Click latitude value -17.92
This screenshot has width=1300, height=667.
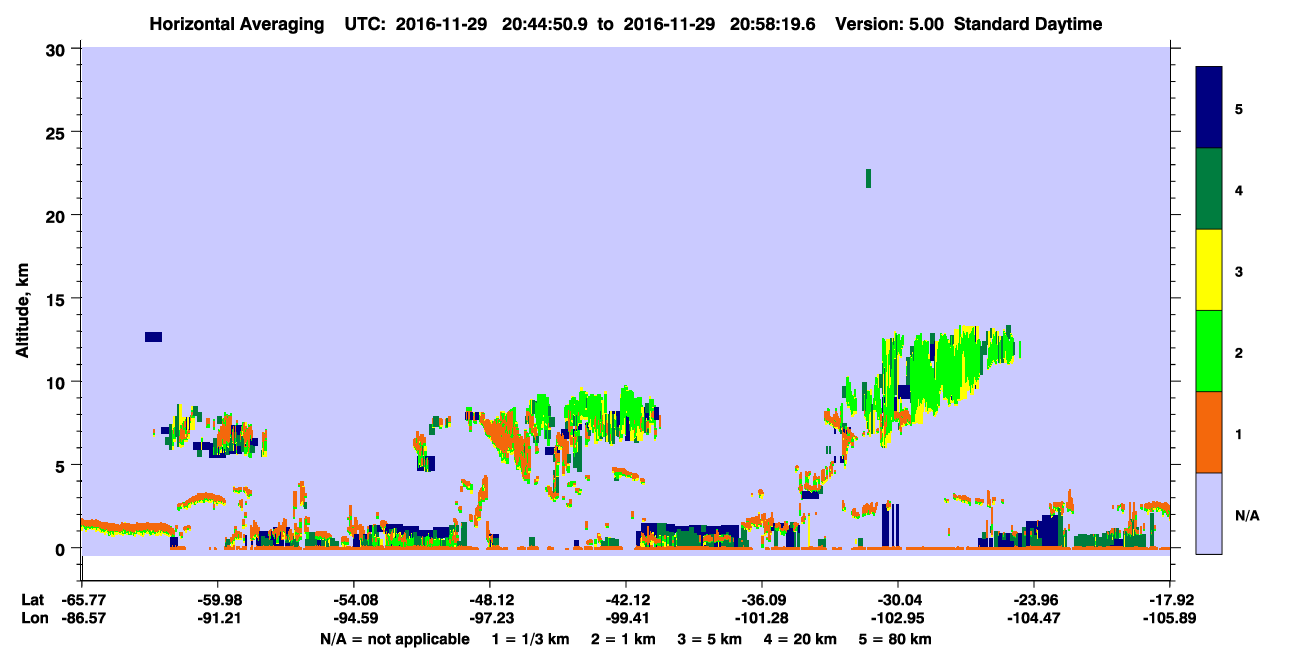tap(1170, 600)
